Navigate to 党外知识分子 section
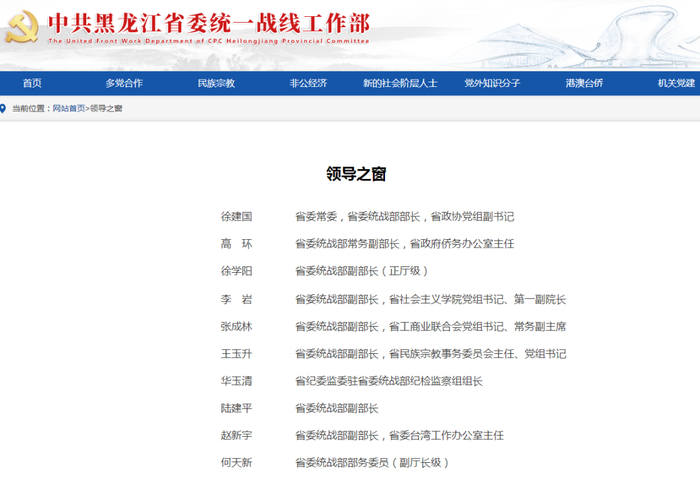The height and width of the screenshot is (479, 700). tap(492, 83)
